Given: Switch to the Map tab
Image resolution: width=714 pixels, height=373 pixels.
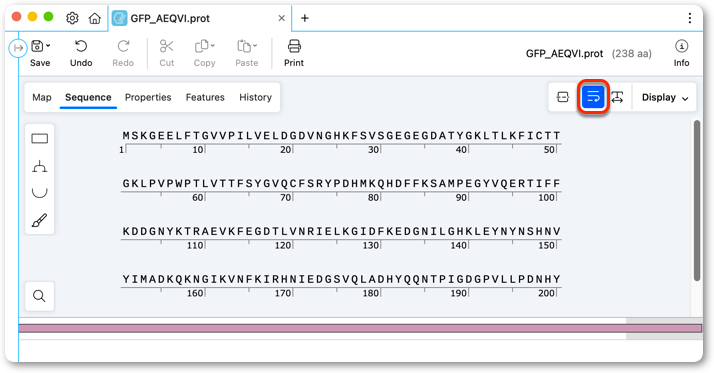Looking at the screenshot, I should pos(42,97).
